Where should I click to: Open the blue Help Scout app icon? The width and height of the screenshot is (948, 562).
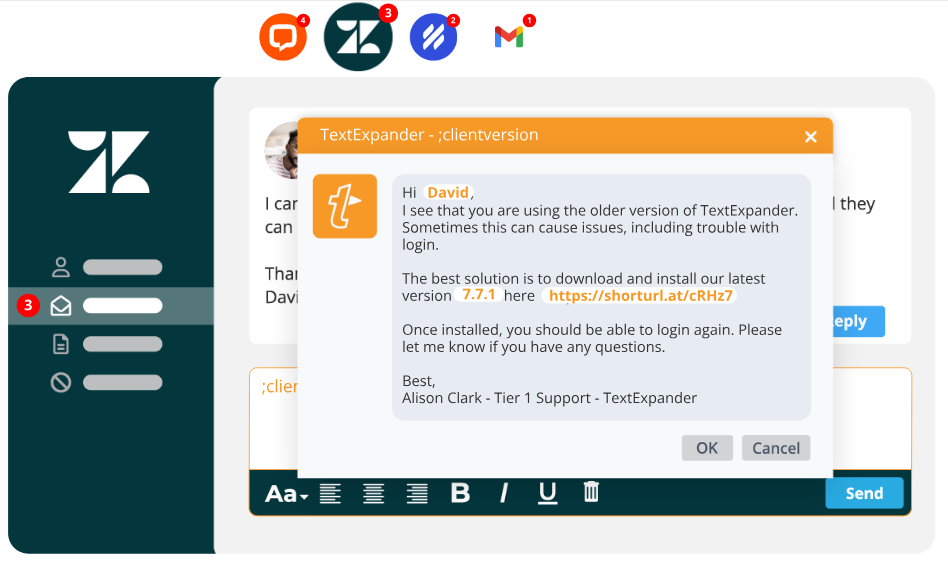pyautogui.click(x=433, y=37)
